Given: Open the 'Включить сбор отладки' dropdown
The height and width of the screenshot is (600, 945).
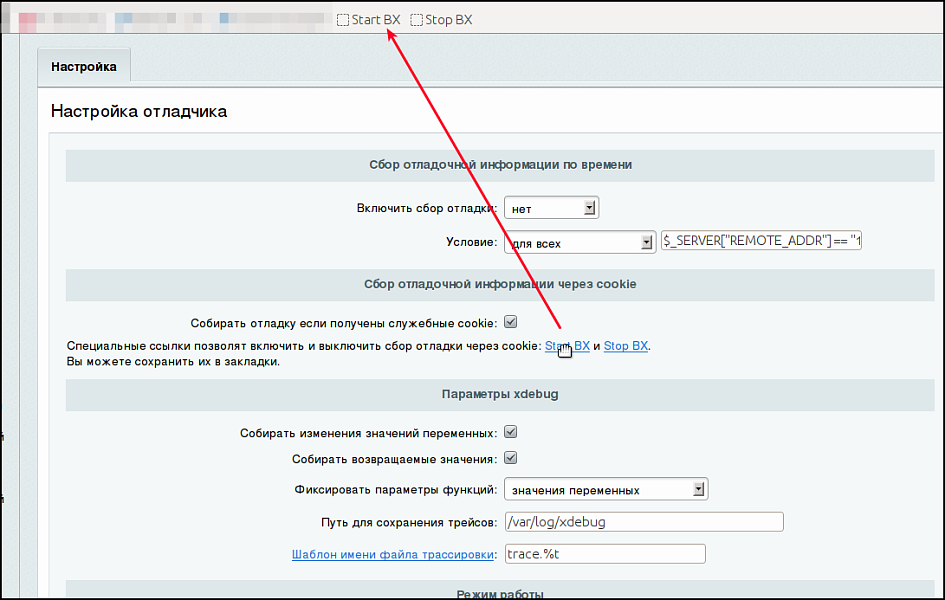Looking at the screenshot, I should pos(551,208).
